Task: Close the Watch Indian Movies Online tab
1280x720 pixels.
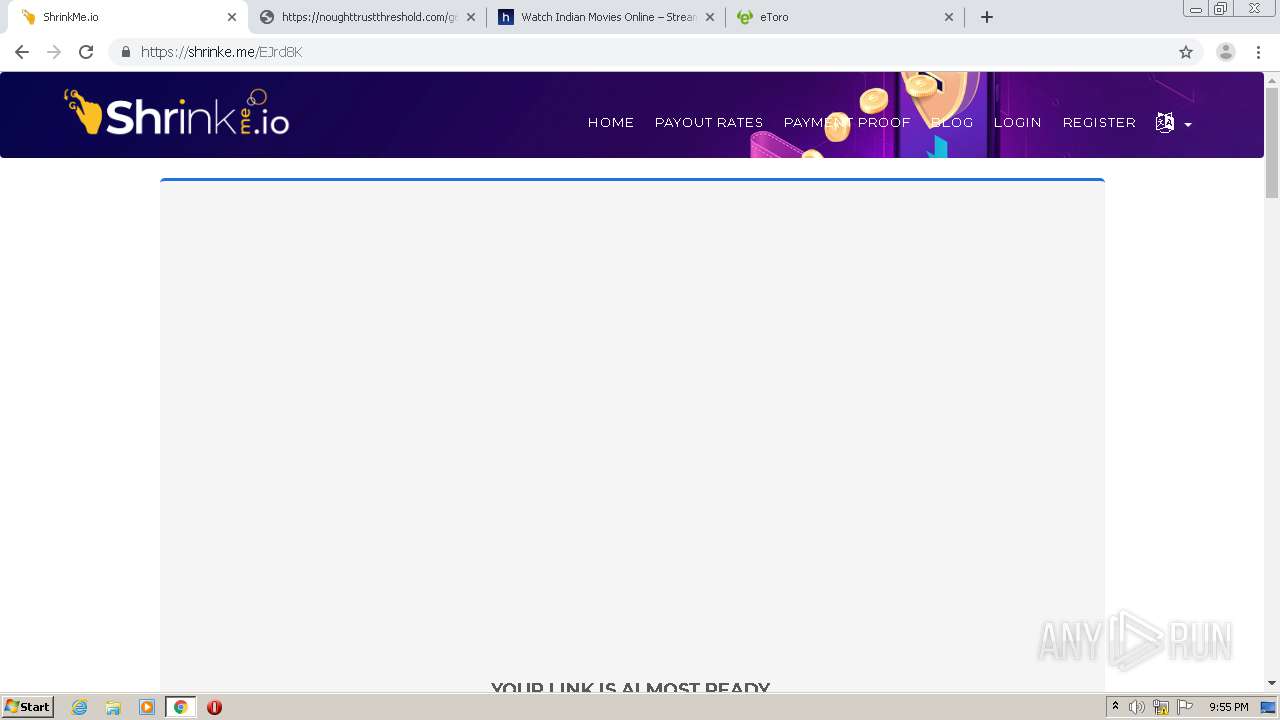Action: click(710, 17)
